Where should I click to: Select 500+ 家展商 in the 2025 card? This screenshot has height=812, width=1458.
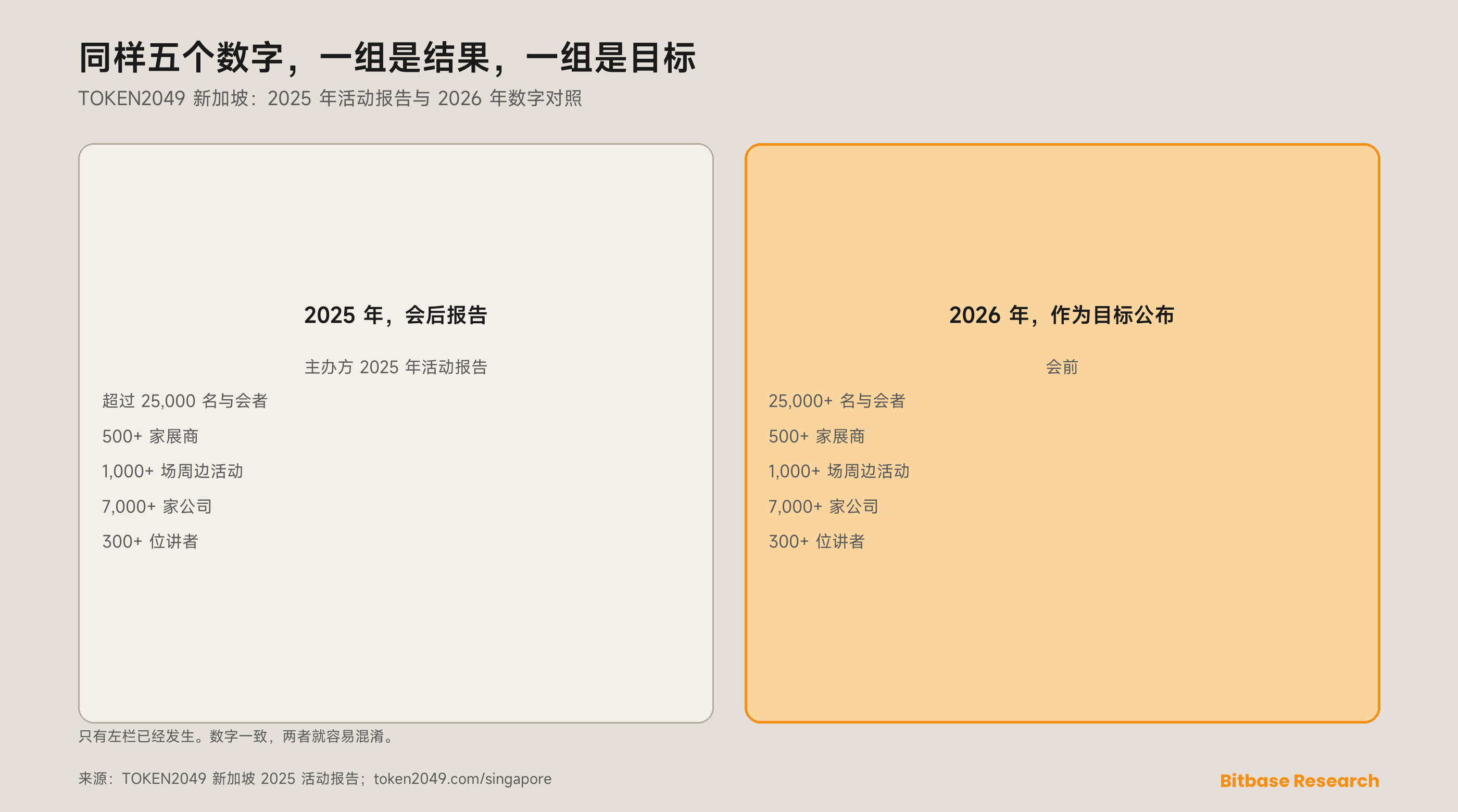[x=150, y=436]
